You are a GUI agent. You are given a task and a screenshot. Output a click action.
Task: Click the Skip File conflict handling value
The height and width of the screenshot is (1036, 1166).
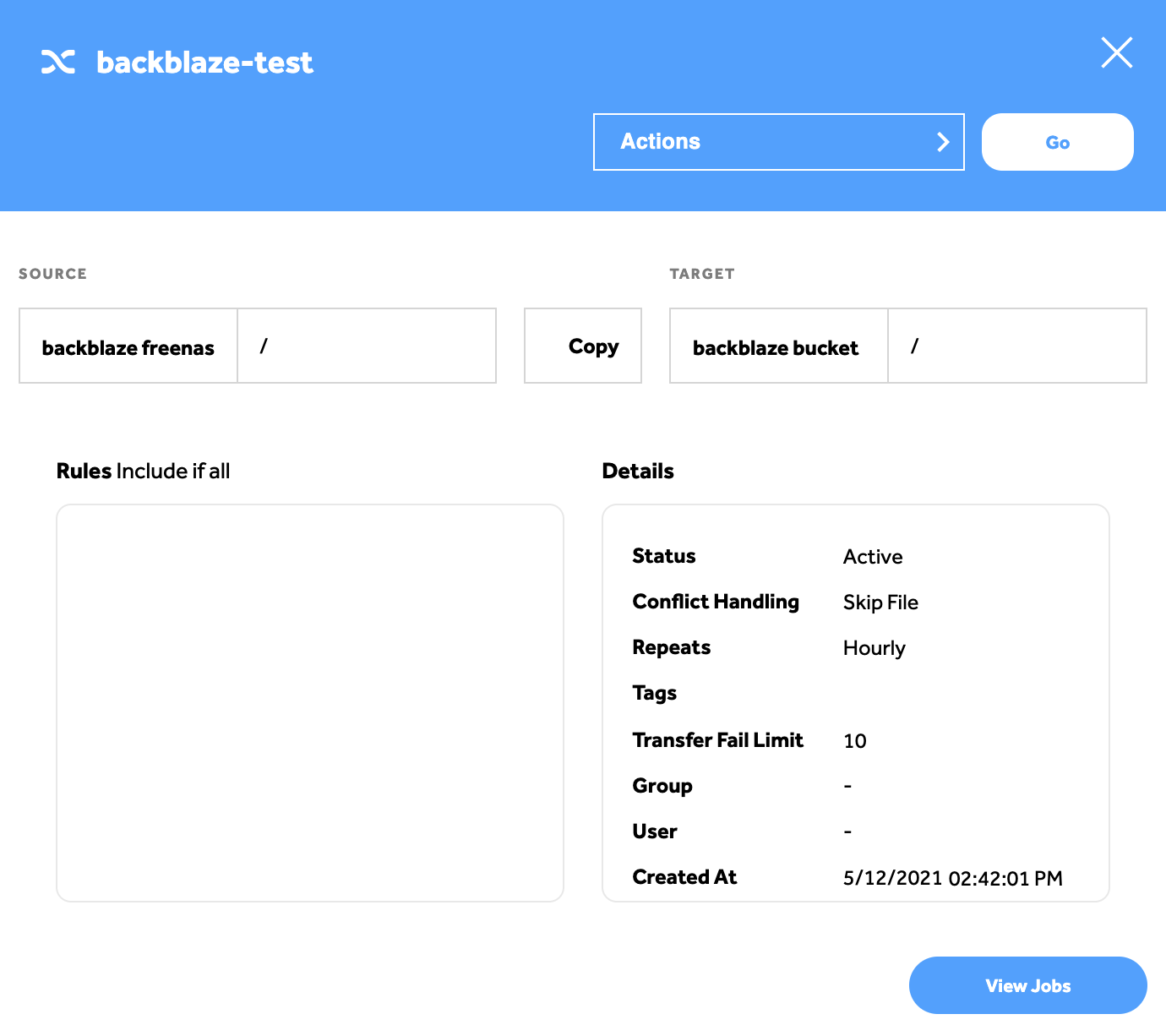880,603
